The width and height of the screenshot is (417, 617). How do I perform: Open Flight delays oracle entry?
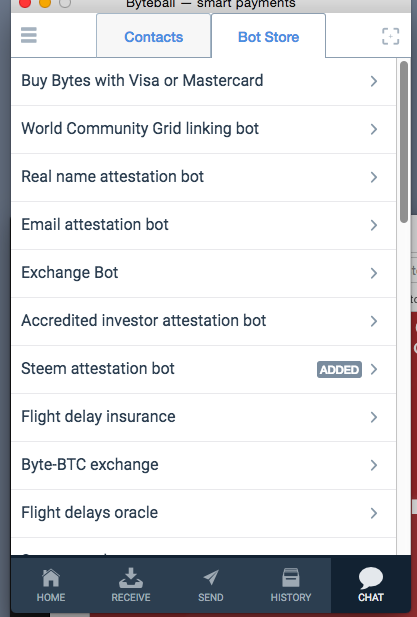tap(203, 513)
